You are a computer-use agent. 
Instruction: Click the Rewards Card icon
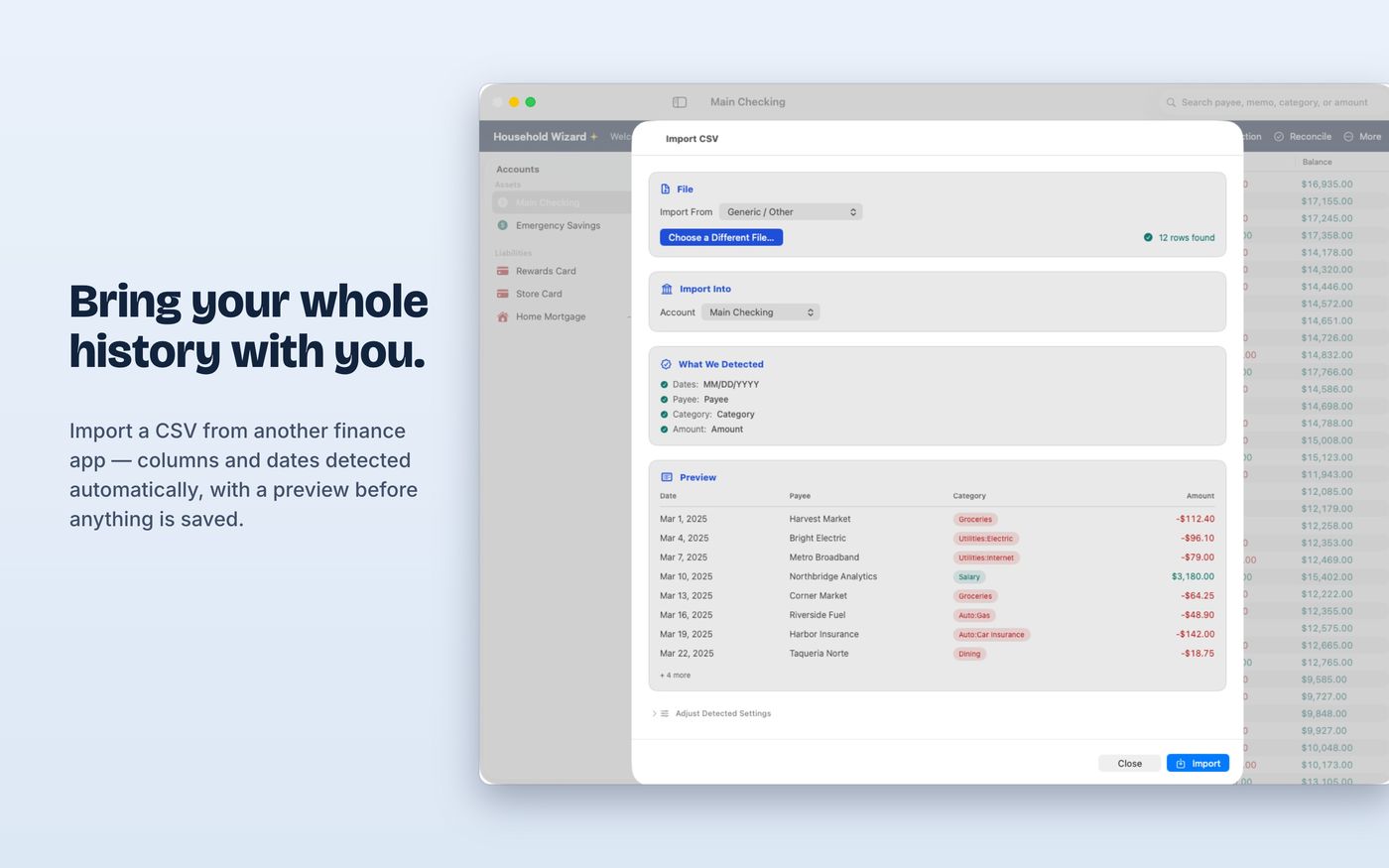(x=502, y=271)
